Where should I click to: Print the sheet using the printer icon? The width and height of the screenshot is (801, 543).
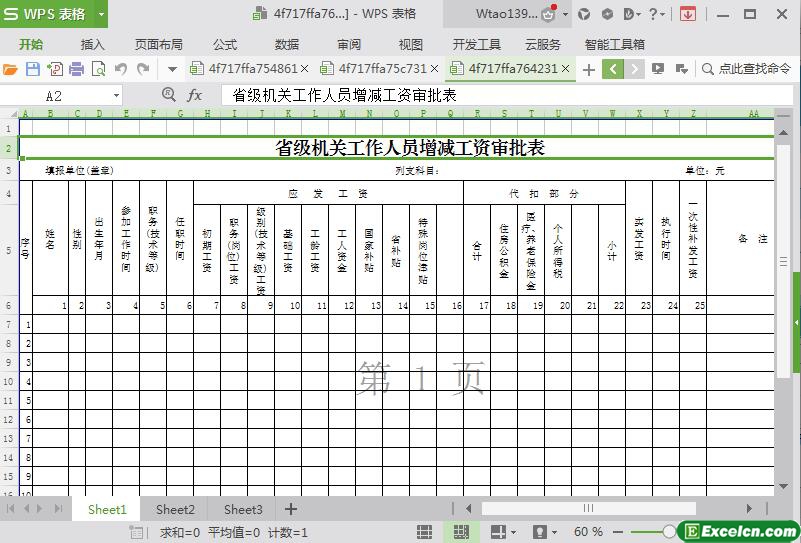point(76,69)
